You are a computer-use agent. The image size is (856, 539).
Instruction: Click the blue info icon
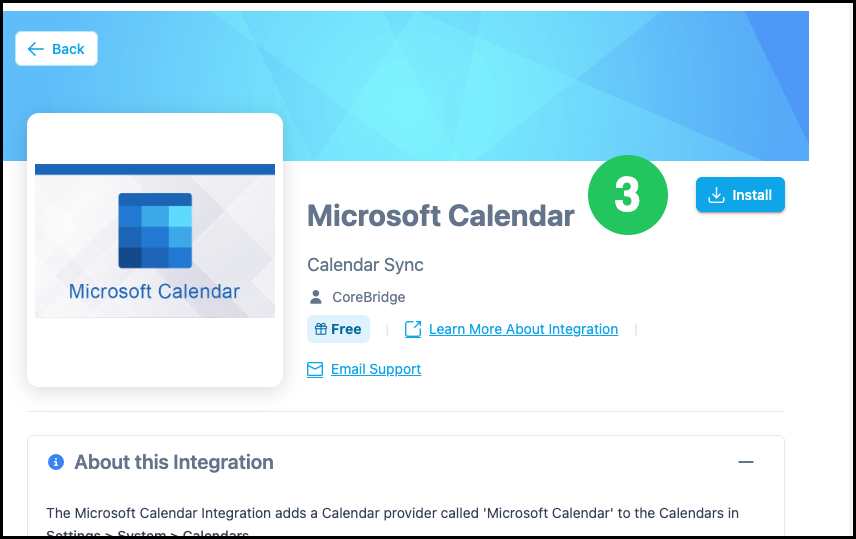pos(56,462)
